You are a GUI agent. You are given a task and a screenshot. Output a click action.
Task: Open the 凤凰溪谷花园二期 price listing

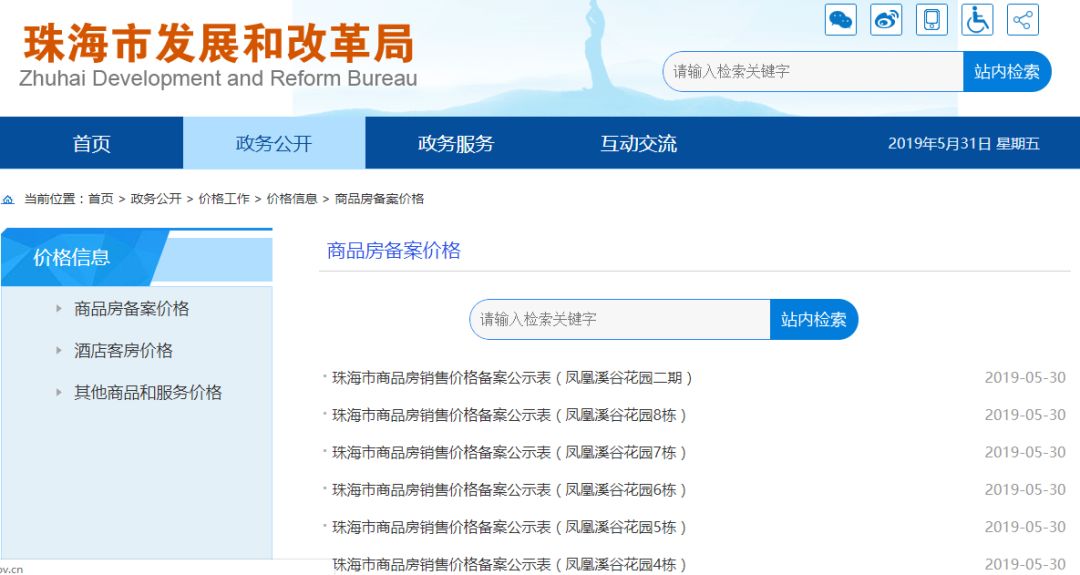coord(512,378)
